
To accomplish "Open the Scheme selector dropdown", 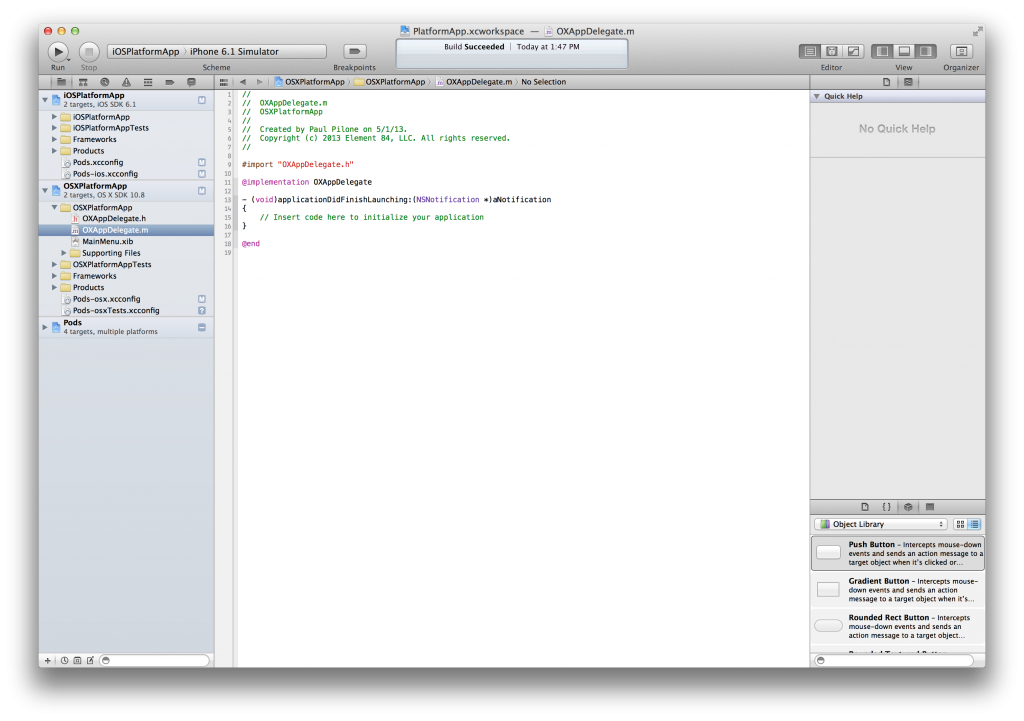I will tap(217, 52).
